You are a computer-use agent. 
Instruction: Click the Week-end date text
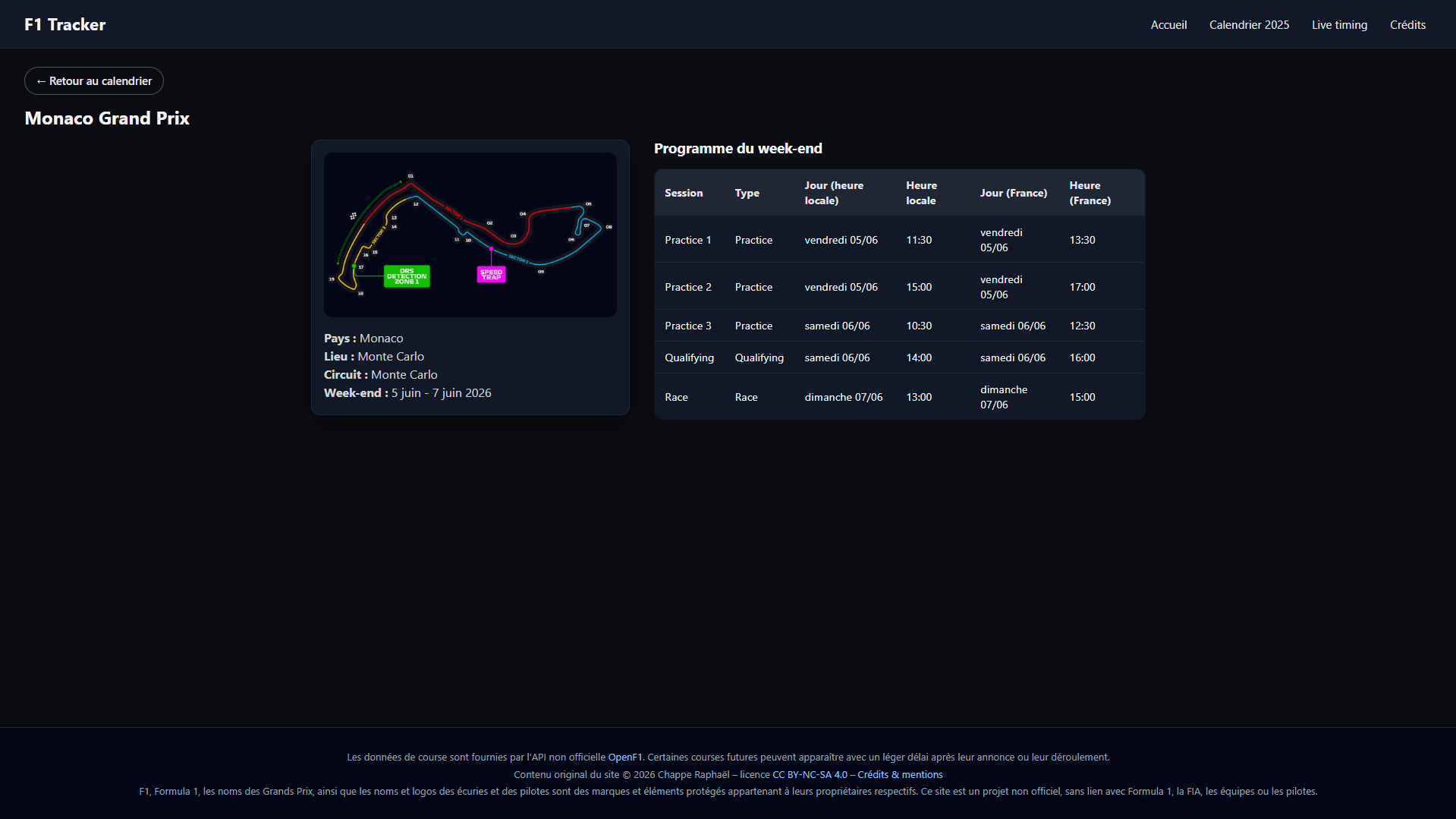click(x=407, y=392)
